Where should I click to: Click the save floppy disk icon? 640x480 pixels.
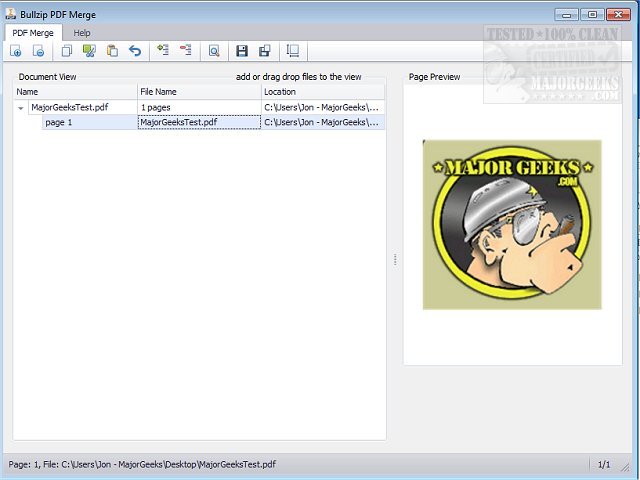coord(242,51)
